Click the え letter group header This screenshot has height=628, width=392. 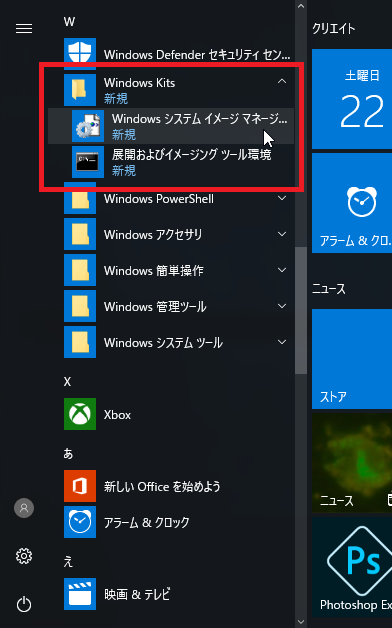(68, 562)
